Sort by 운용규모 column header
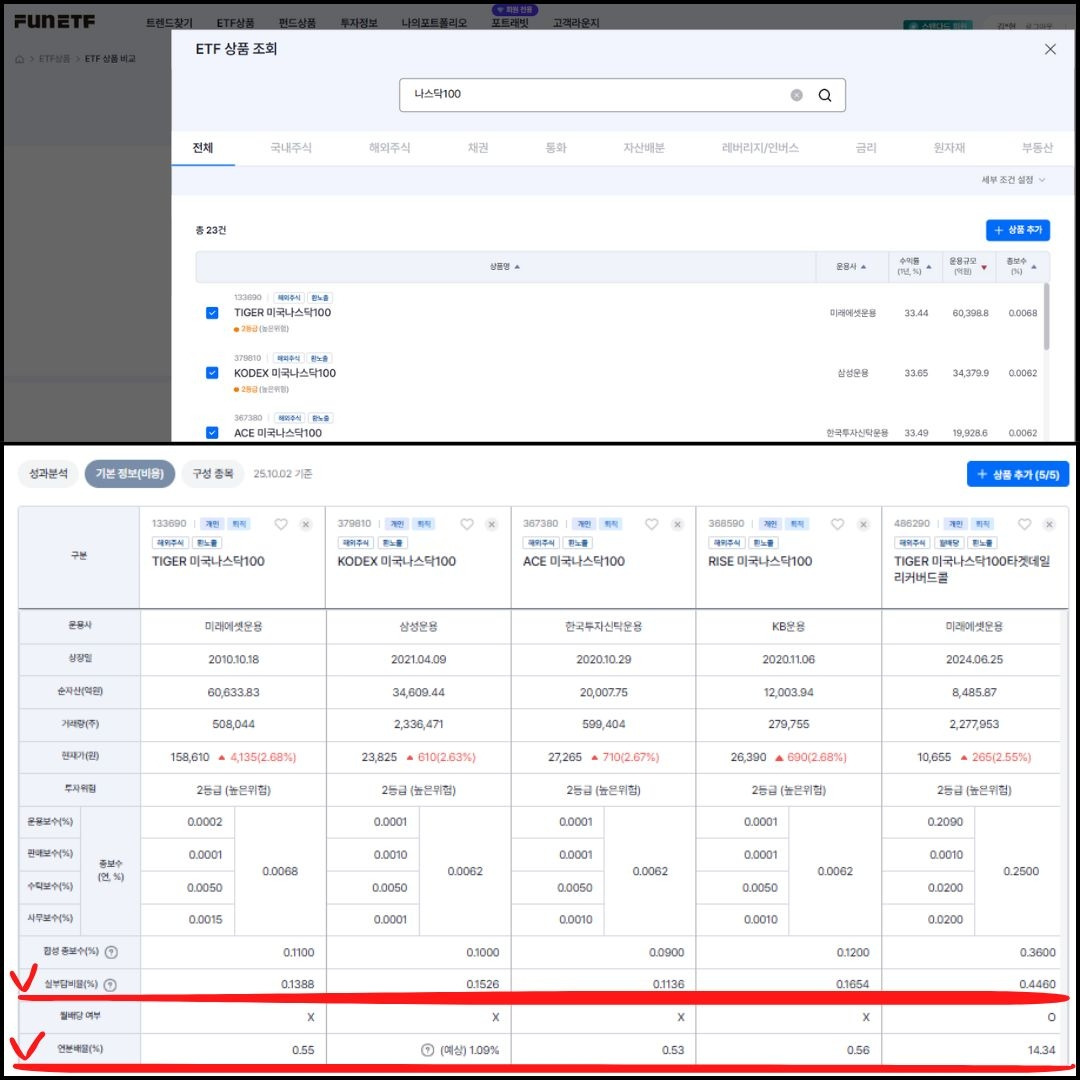Viewport: 1080px width, 1080px height. [968, 267]
